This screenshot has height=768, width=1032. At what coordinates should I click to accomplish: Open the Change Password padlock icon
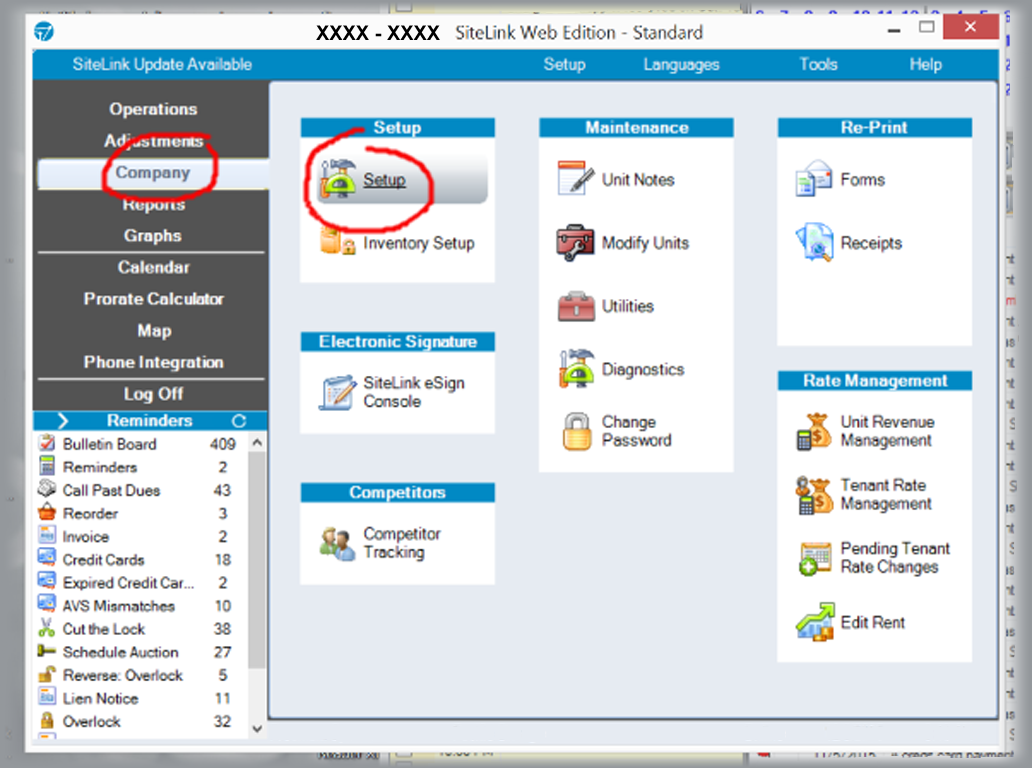pyautogui.click(x=576, y=431)
